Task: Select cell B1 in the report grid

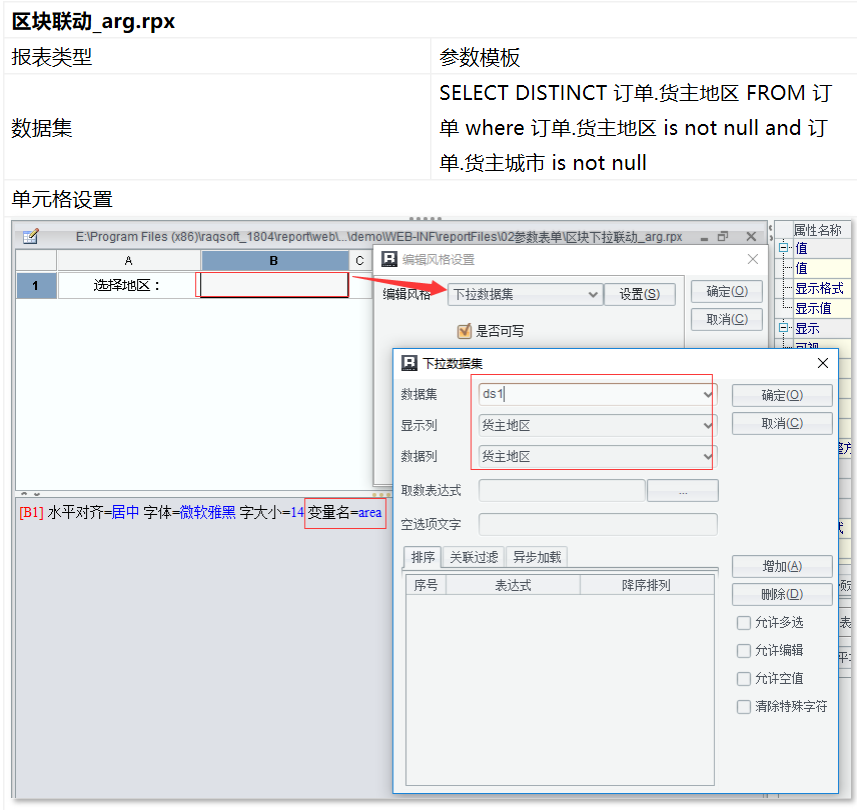Action: (x=274, y=285)
